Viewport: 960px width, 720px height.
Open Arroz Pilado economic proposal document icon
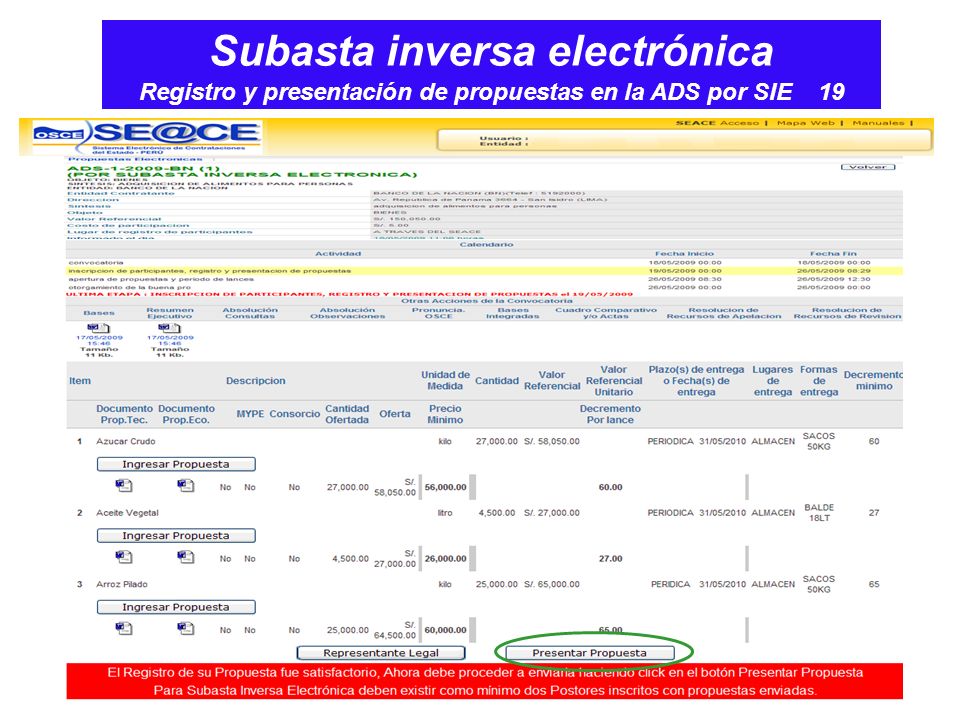click(x=186, y=628)
